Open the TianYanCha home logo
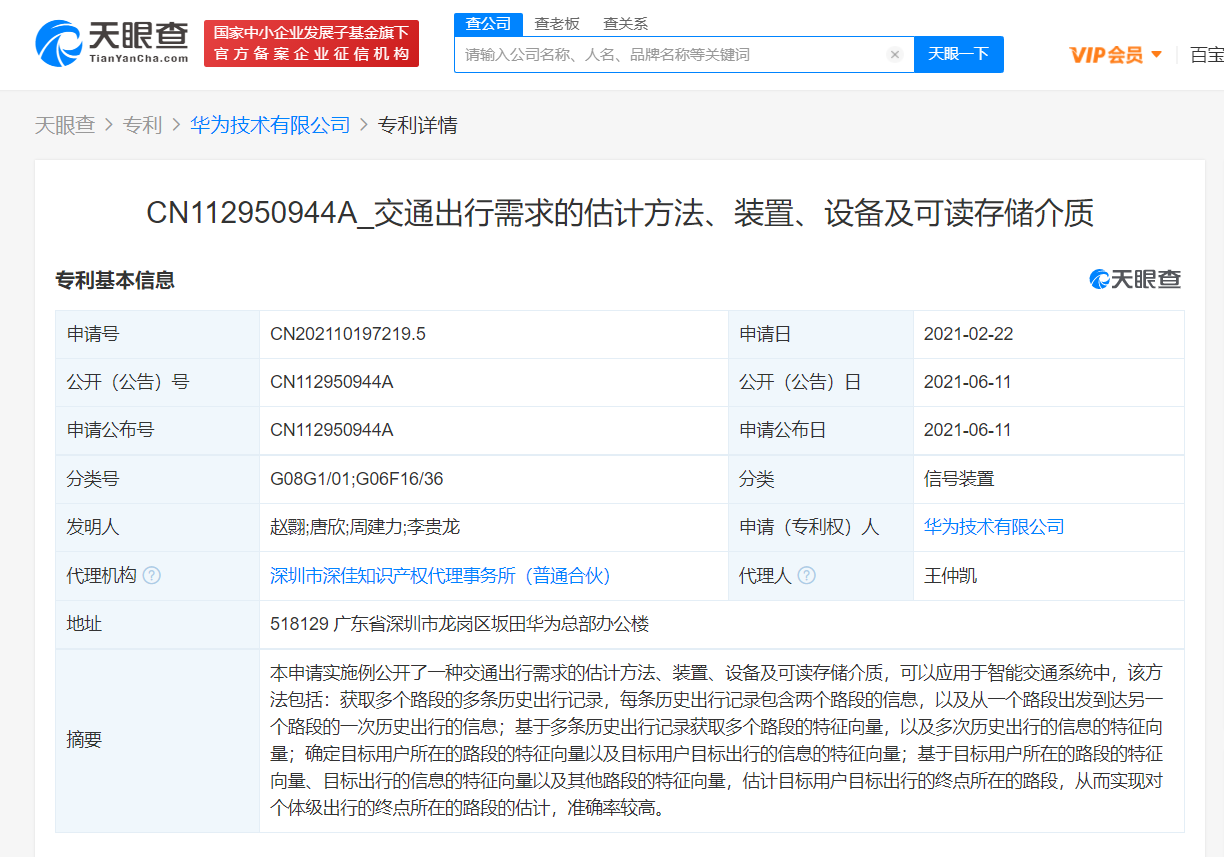1224x857 pixels. pos(112,42)
